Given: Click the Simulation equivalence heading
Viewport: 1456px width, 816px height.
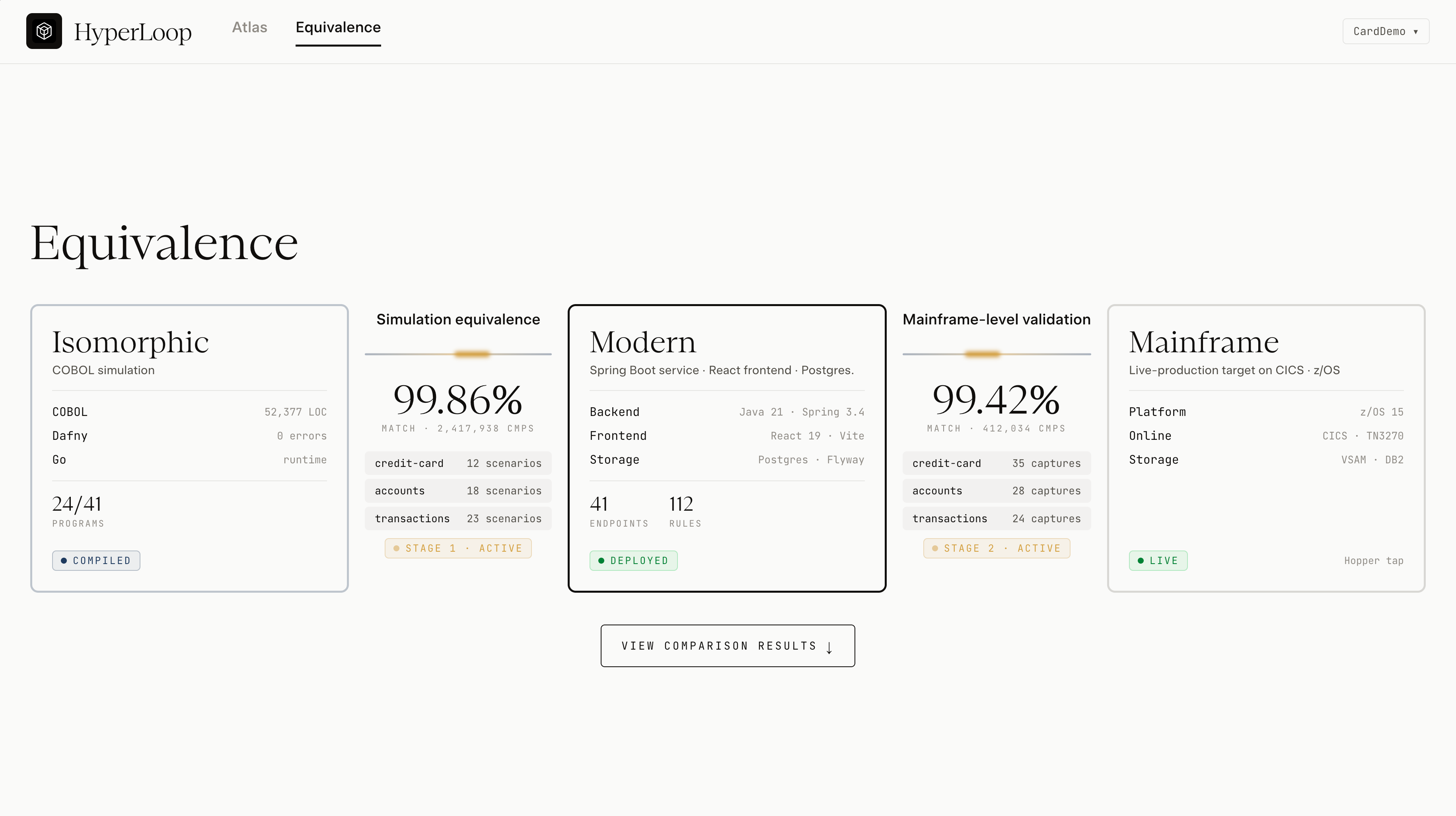Looking at the screenshot, I should click(458, 320).
